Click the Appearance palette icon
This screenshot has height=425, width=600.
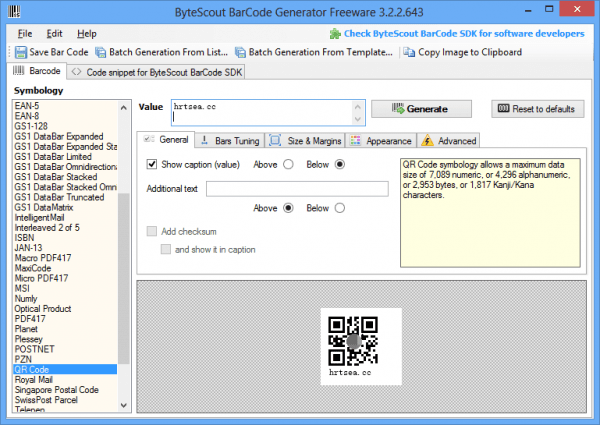(355, 140)
